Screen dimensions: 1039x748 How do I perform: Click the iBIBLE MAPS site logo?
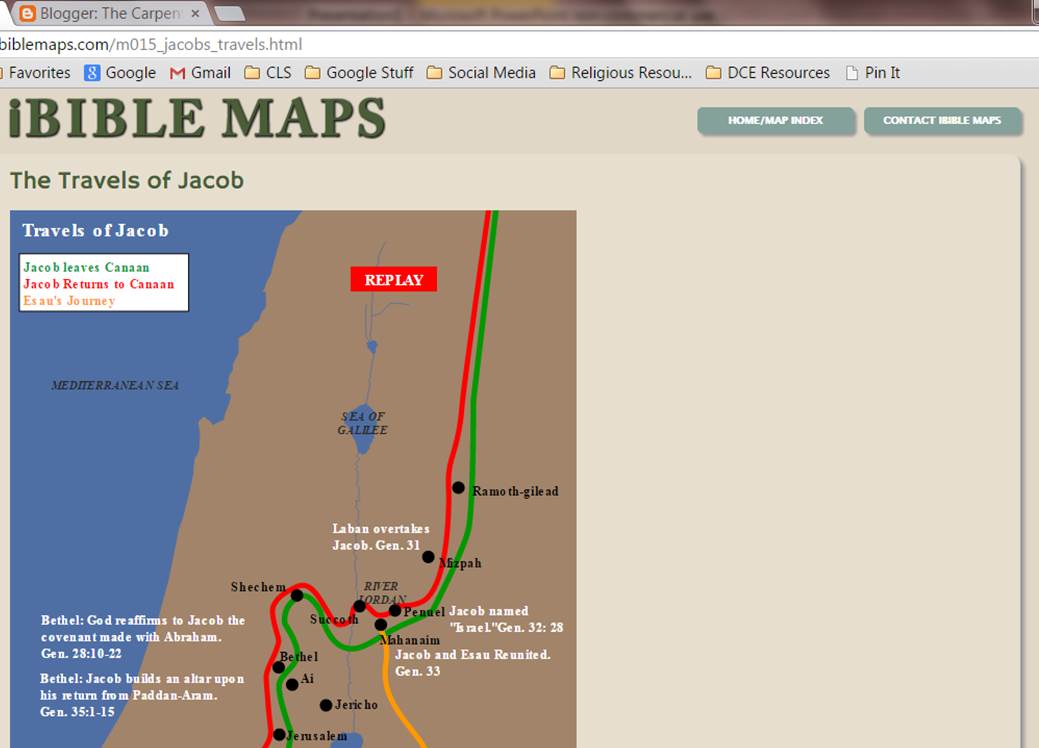tap(195, 120)
